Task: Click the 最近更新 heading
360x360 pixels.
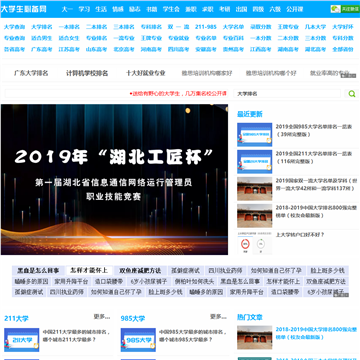Action: 250,114
